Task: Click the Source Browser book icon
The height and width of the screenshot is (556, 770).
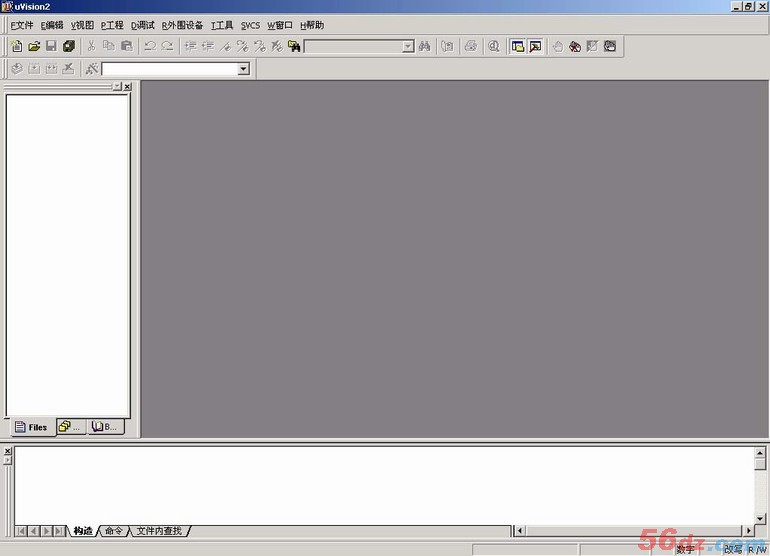Action: click(447, 46)
